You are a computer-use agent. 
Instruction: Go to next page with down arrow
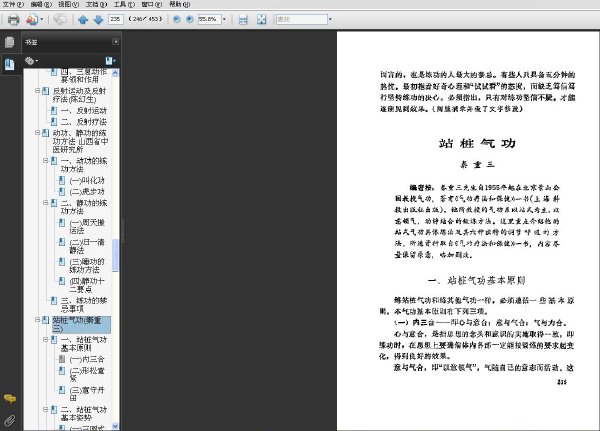pyautogui.click(x=98, y=20)
